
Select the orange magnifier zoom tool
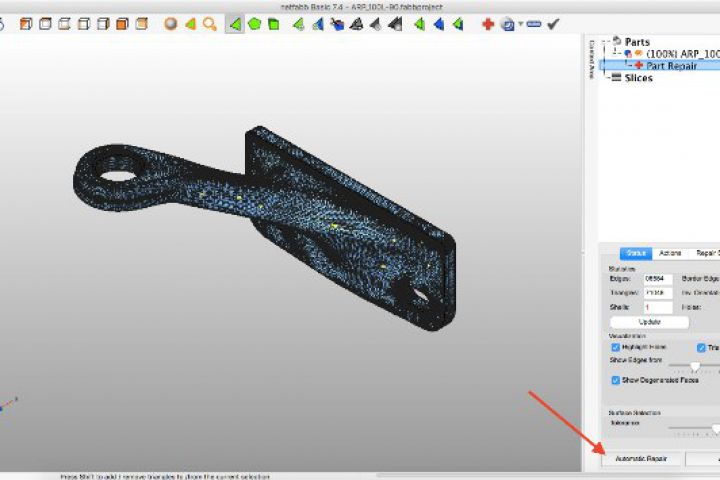pyautogui.click(x=210, y=24)
